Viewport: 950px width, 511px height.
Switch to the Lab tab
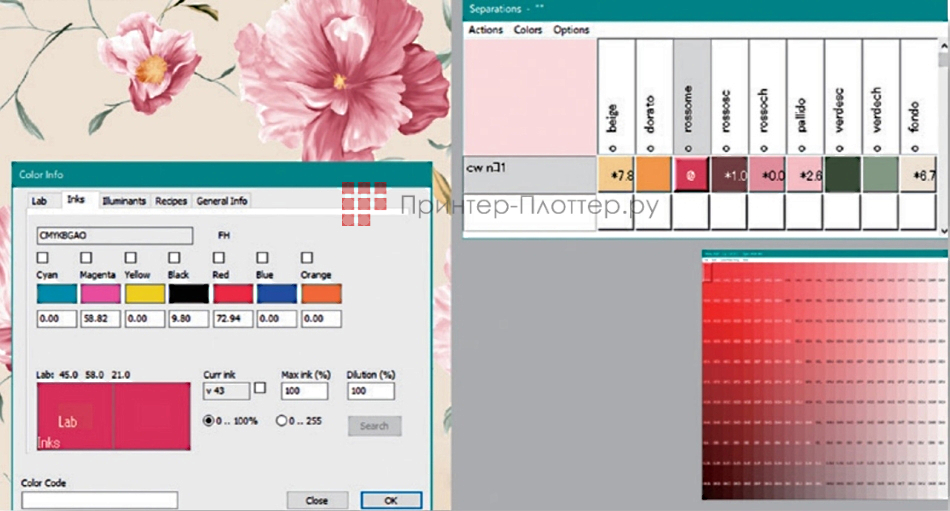[x=39, y=201]
